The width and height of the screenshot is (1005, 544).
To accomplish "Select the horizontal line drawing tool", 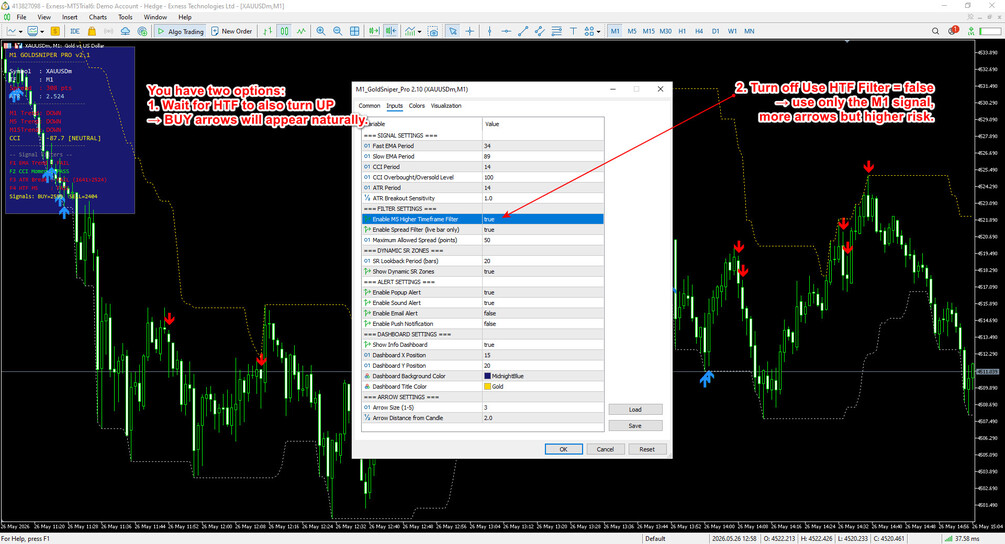I will [506, 31].
